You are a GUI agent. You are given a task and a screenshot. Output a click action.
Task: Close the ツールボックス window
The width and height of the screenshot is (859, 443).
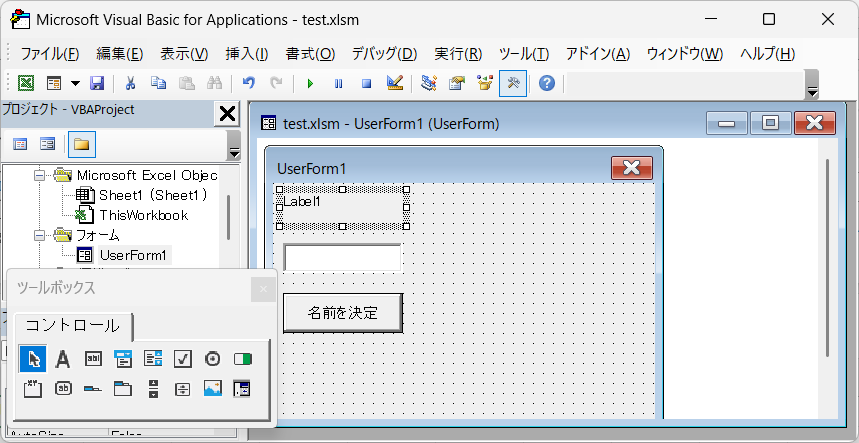pos(264,289)
